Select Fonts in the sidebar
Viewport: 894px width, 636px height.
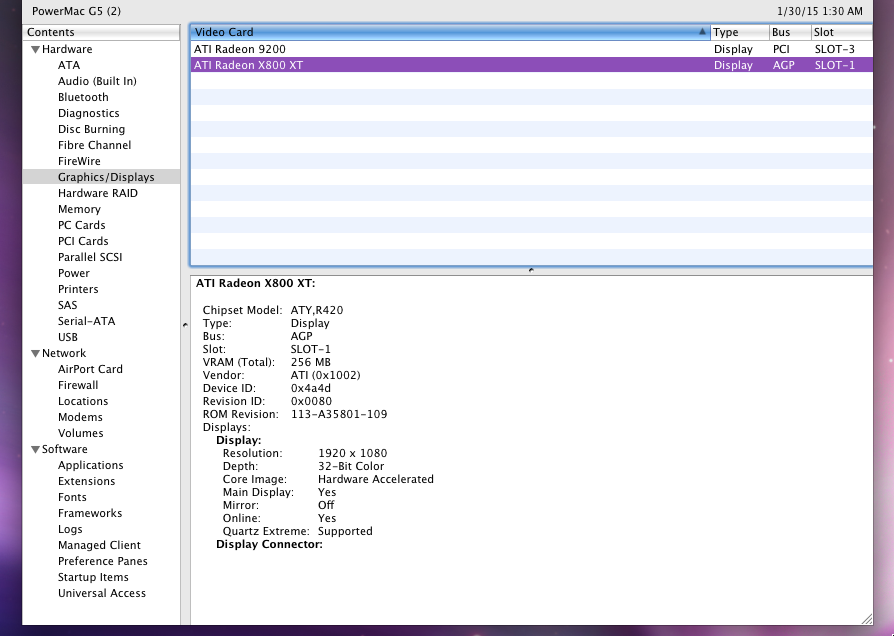(72, 497)
